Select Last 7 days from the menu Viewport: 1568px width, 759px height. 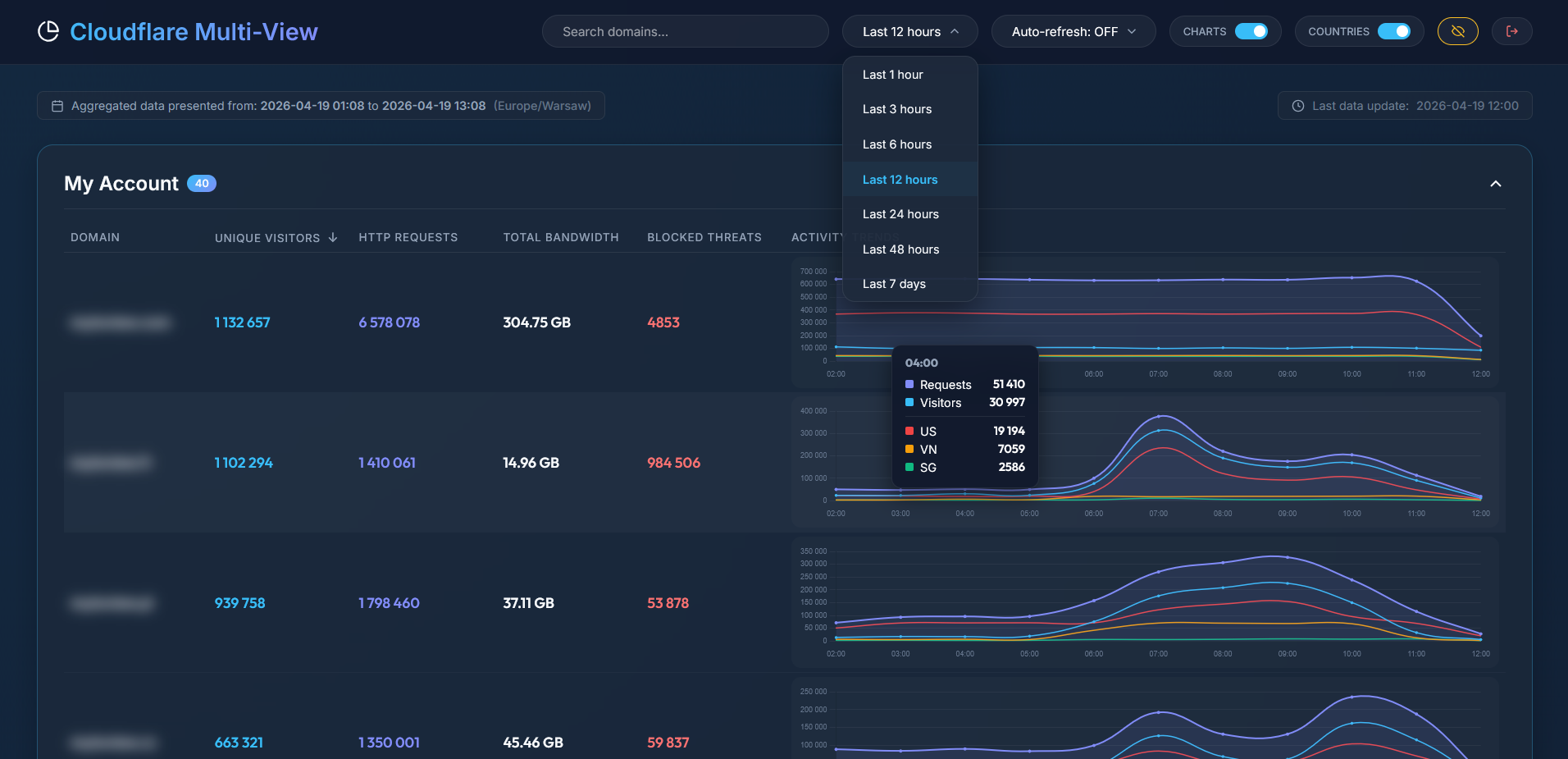(x=894, y=283)
